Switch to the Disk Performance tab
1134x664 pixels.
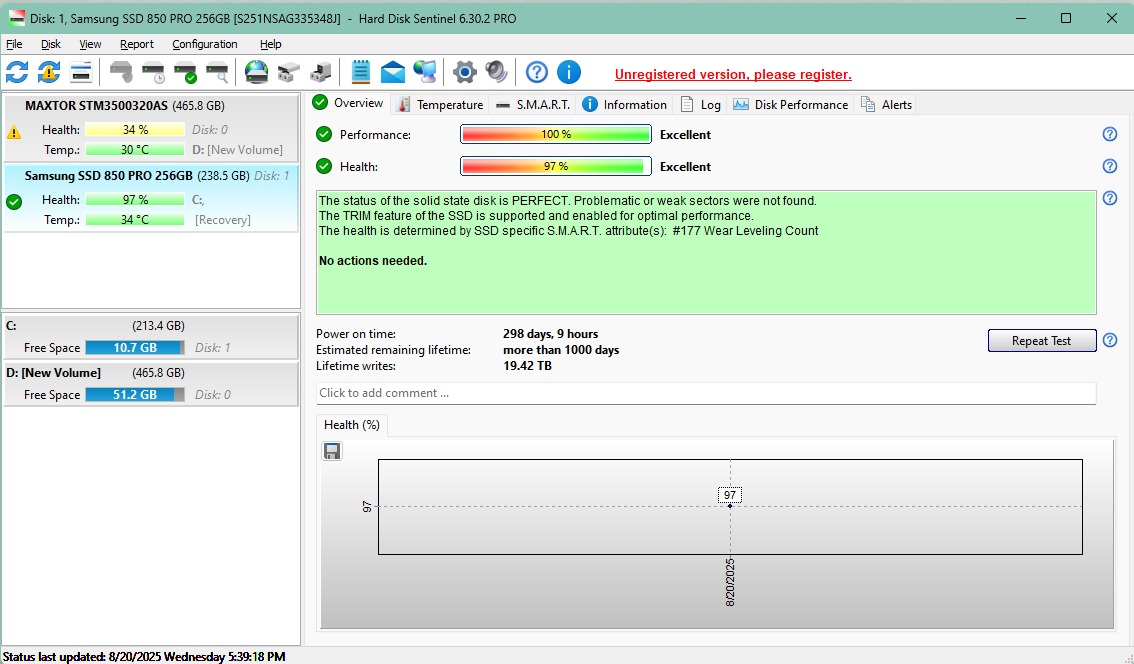pos(790,105)
